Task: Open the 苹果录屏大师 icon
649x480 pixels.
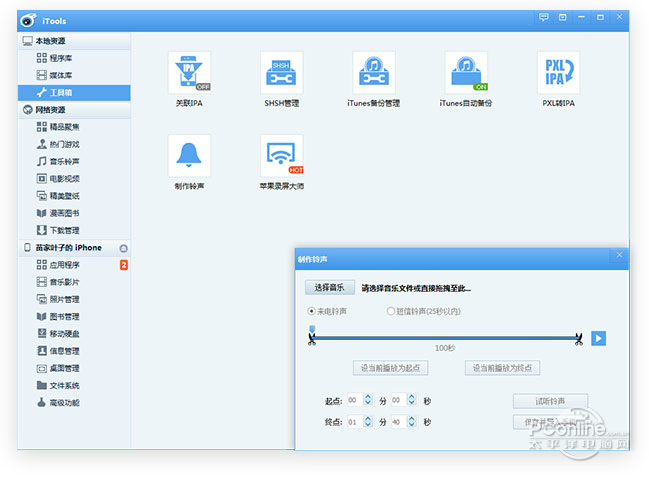Action: point(281,156)
